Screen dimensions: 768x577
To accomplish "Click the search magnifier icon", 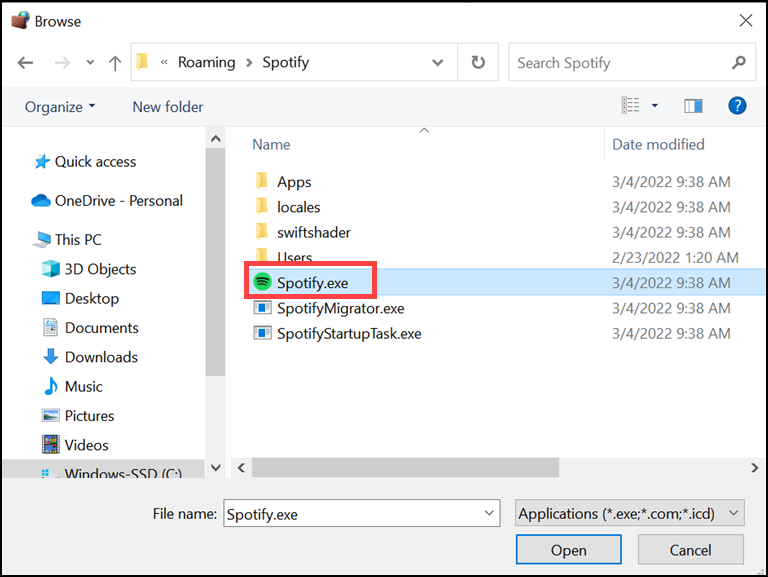I will point(739,62).
